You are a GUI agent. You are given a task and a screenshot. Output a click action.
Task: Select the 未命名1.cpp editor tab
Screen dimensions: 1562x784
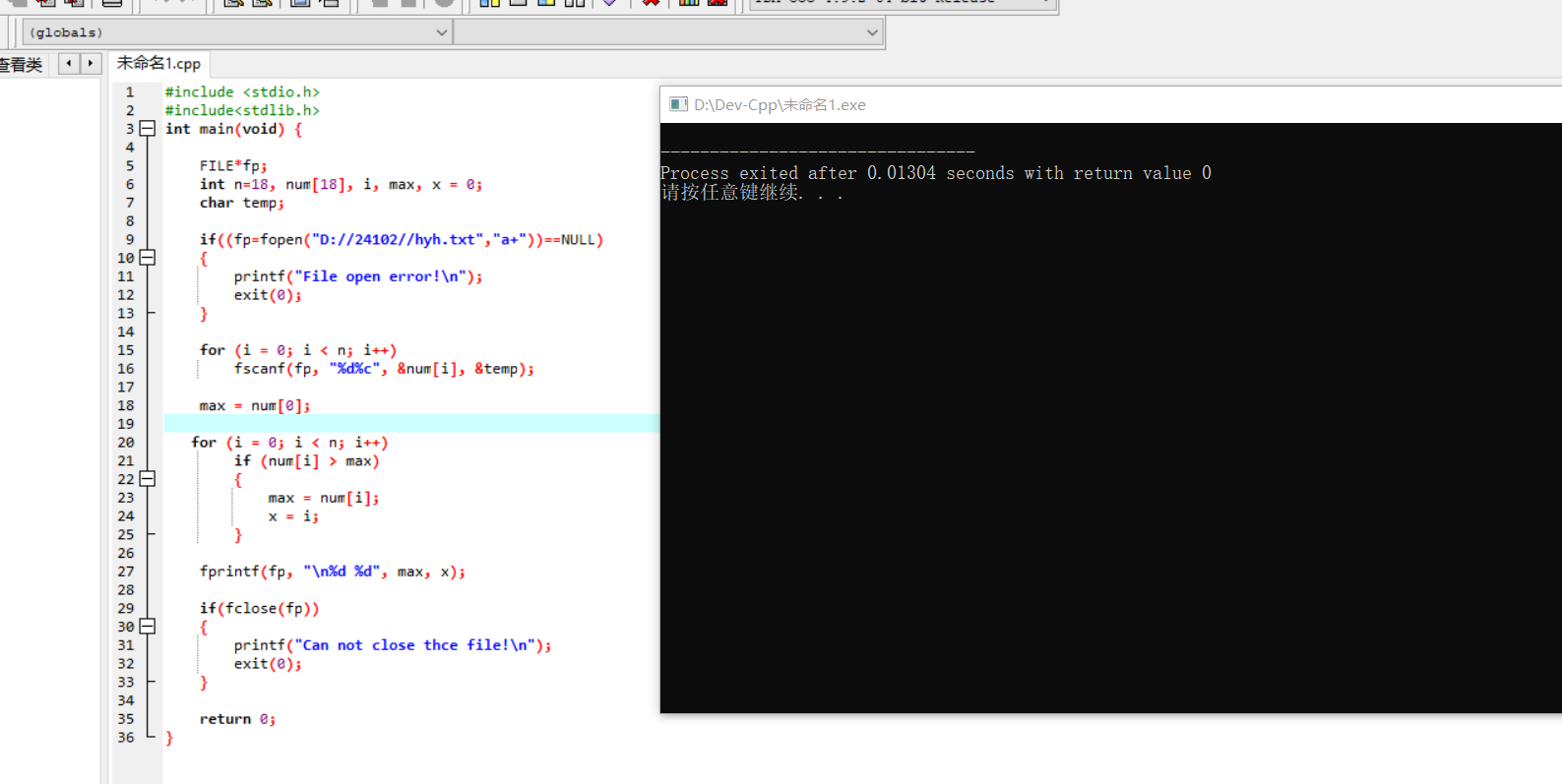coord(158,63)
